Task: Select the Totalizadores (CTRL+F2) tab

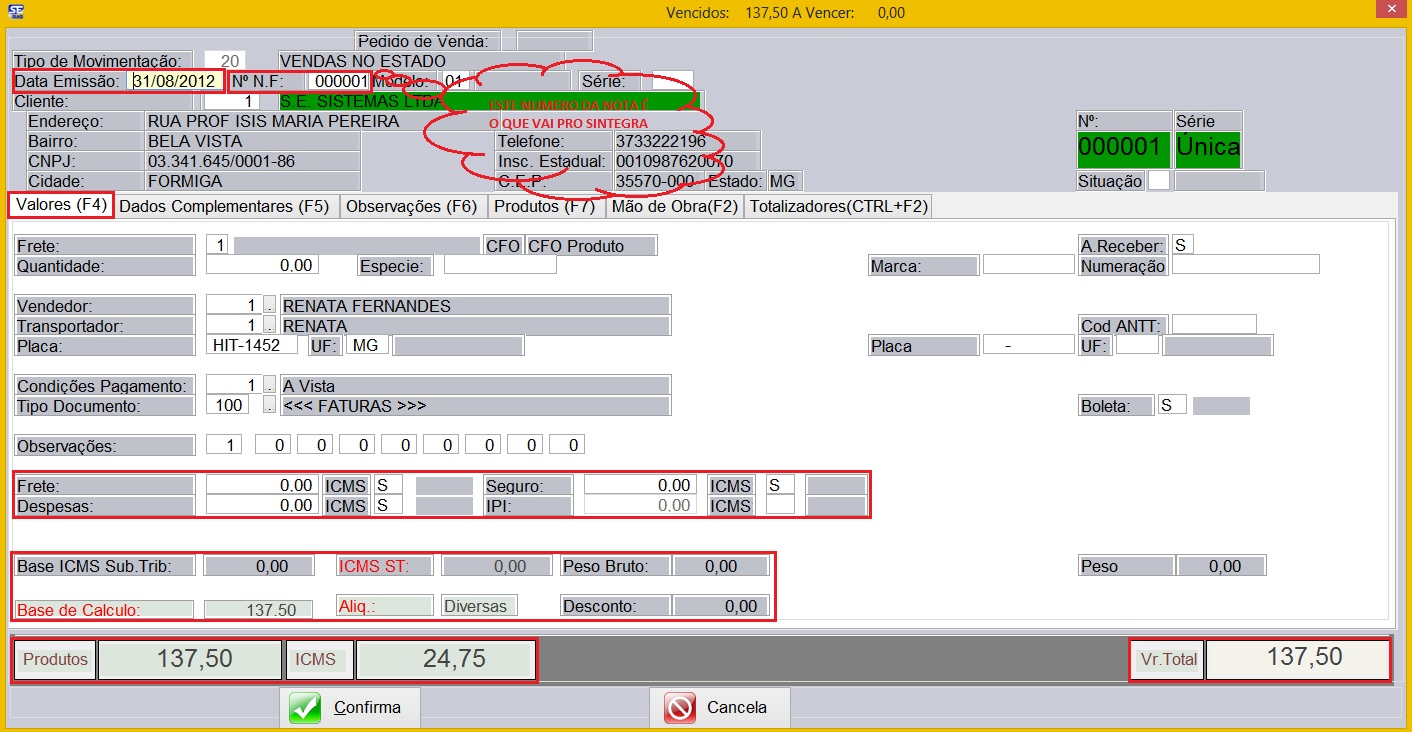Action: (838, 207)
